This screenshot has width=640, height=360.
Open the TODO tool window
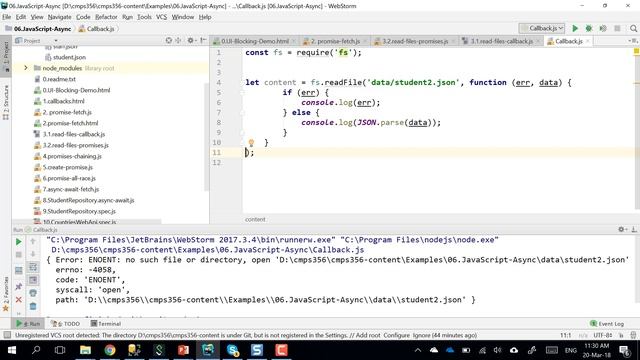point(66,324)
